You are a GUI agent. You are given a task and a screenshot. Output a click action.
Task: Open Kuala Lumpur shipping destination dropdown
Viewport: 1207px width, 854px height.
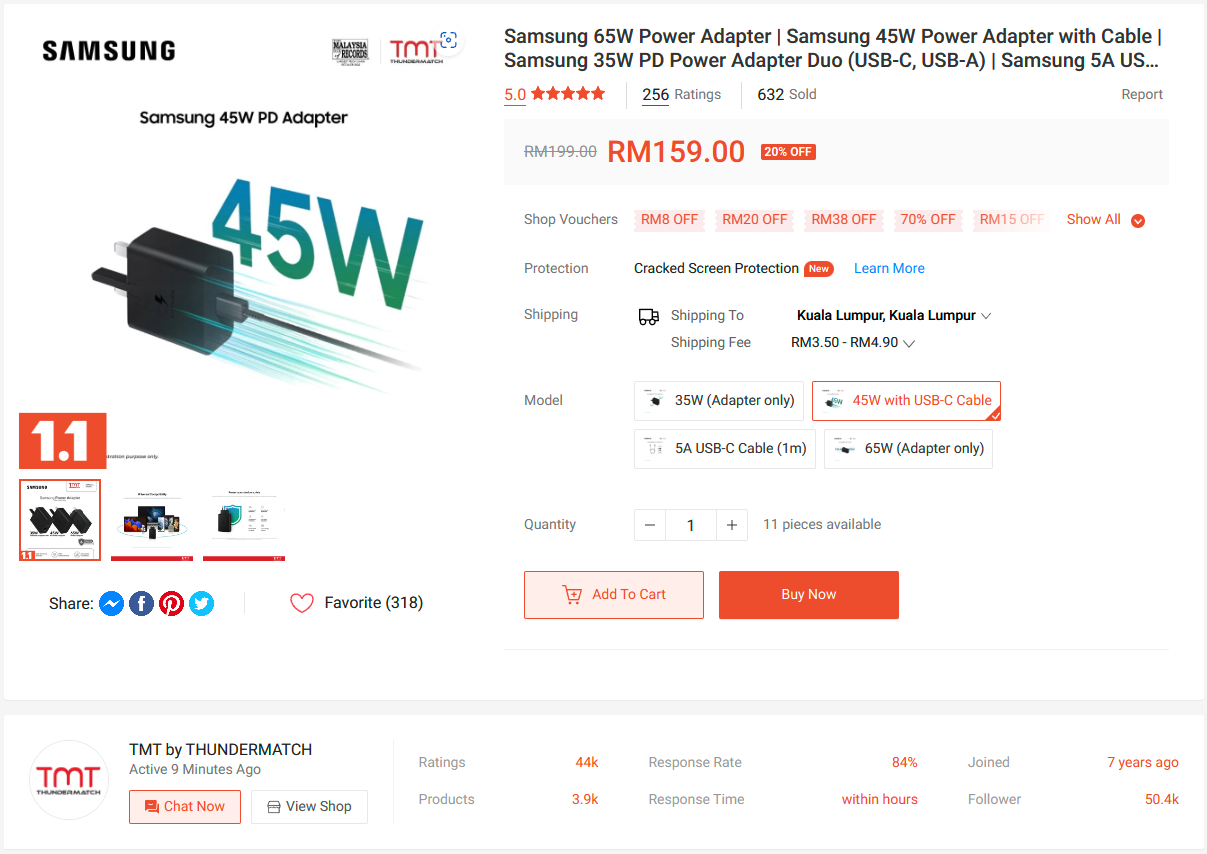click(893, 316)
